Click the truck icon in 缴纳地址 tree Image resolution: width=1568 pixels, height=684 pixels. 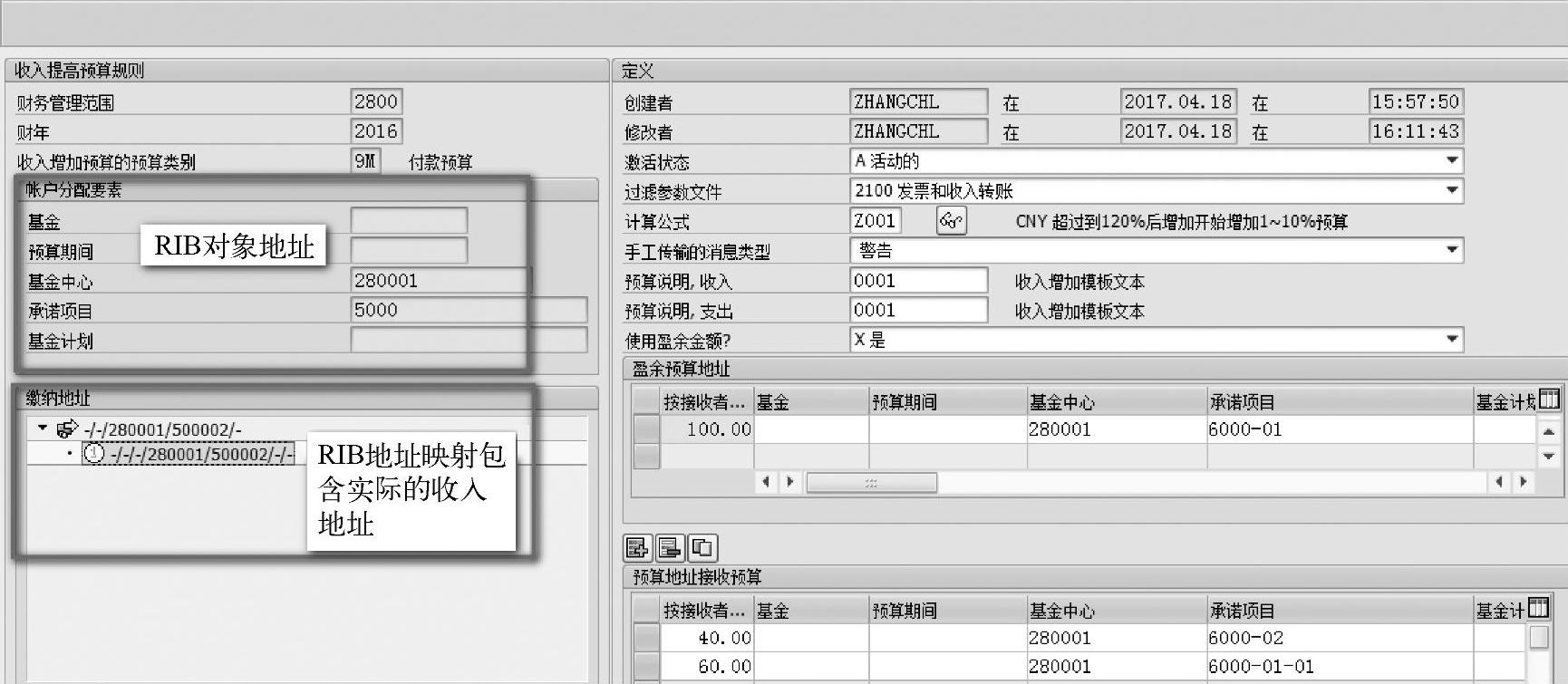tap(67, 429)
